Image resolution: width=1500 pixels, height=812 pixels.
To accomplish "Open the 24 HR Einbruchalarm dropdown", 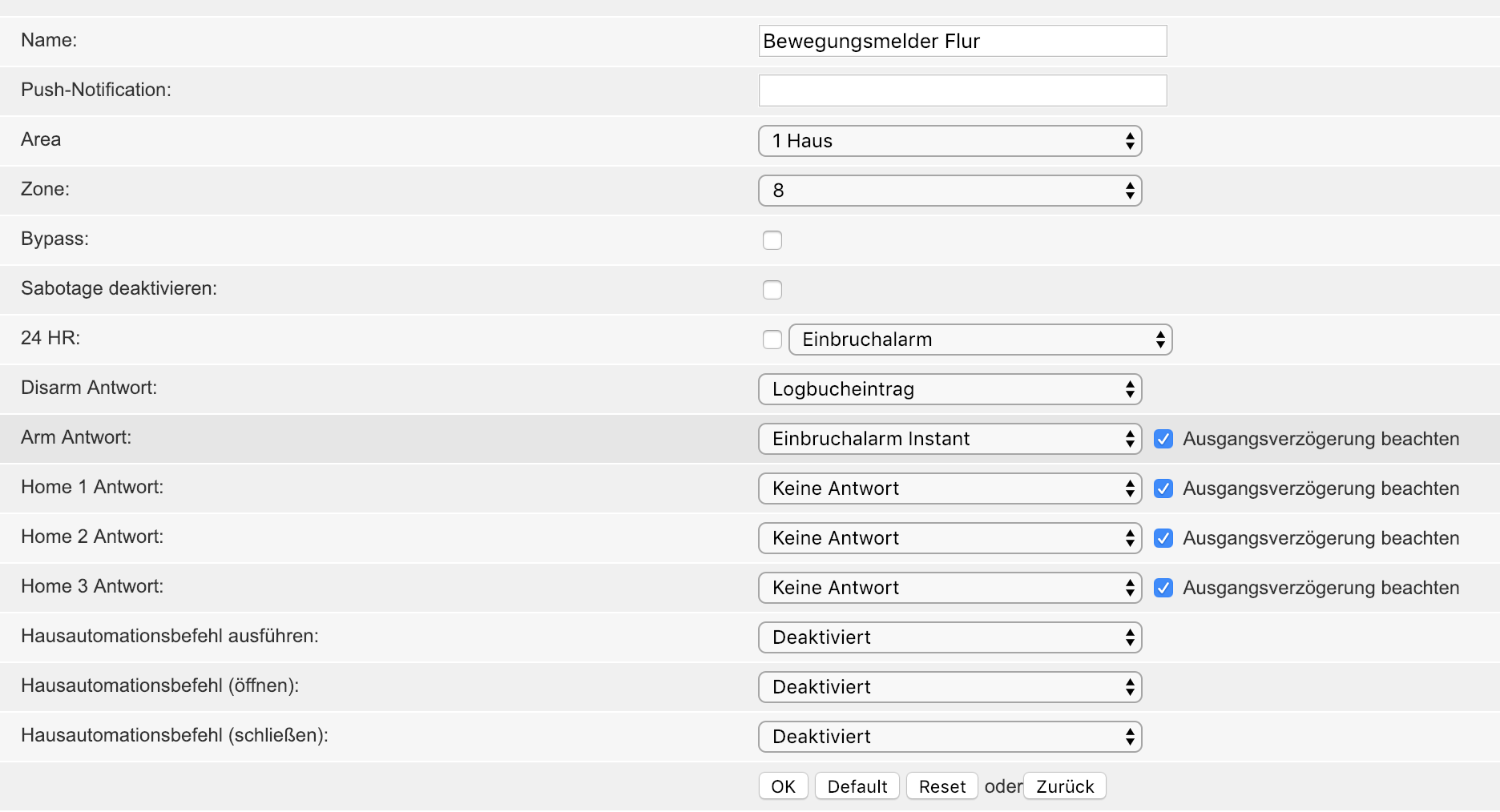I will pos(980,340).
